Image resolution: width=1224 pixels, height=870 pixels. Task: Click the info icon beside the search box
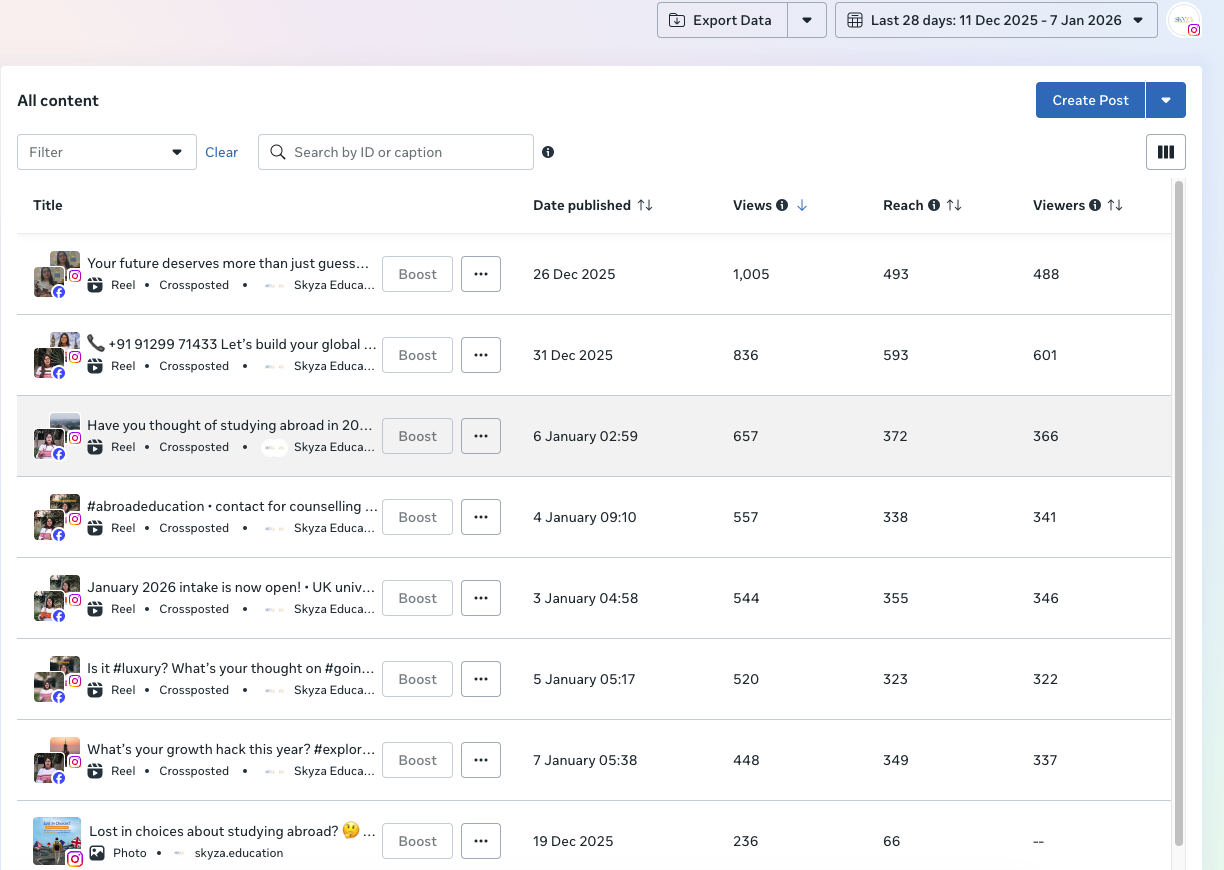pyautogui.click(x=548, y=152)
